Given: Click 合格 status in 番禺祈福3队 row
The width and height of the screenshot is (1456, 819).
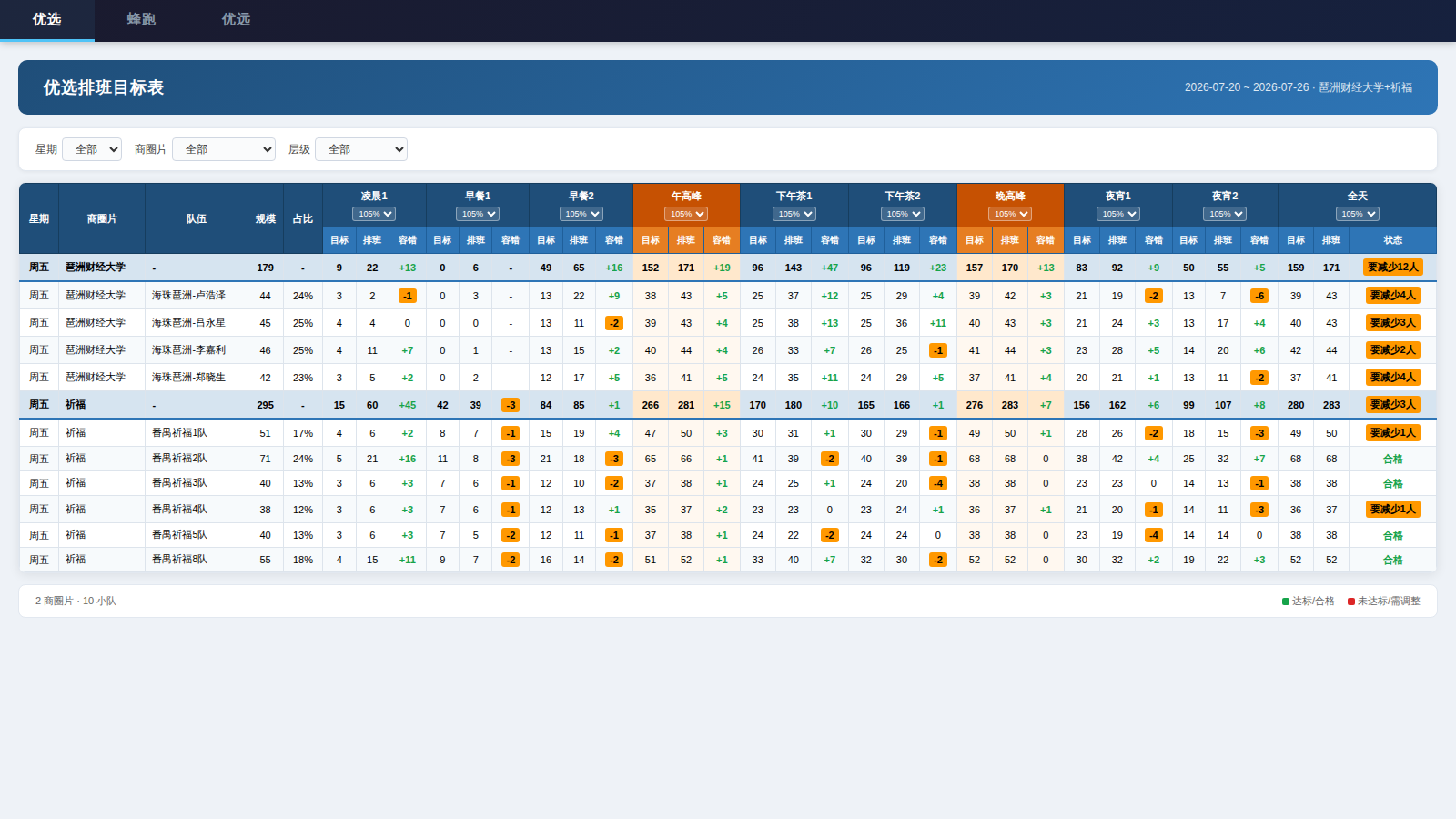Looking at the screenshot, I should tap(1393, 484).
